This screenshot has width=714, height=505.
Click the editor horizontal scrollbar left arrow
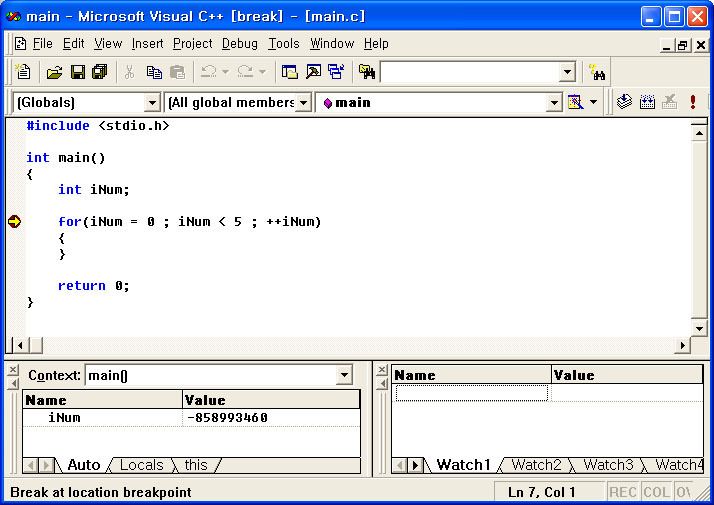pos(20,345)
